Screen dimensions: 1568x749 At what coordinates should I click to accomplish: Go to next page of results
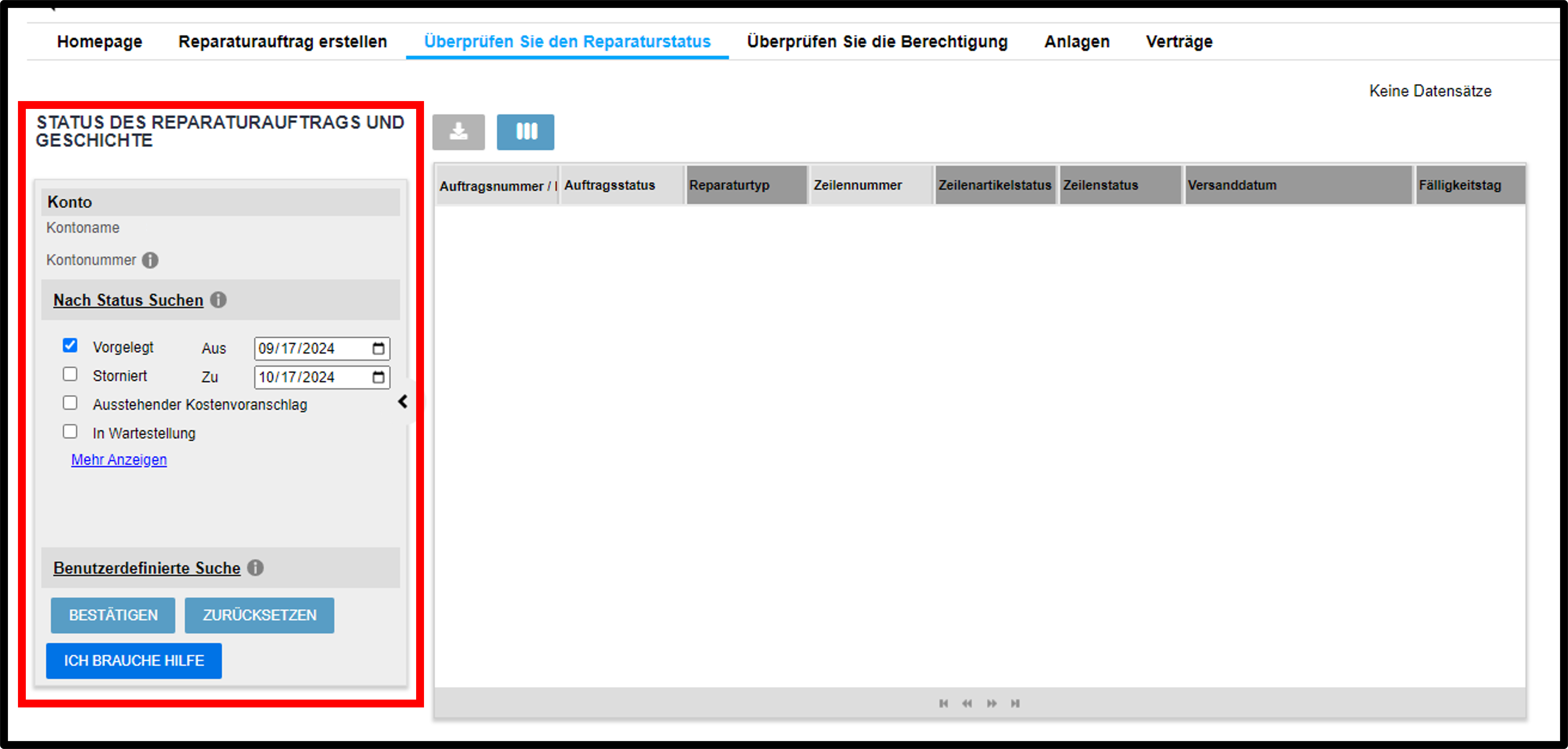pyautogui.click(x=992, y=703)
